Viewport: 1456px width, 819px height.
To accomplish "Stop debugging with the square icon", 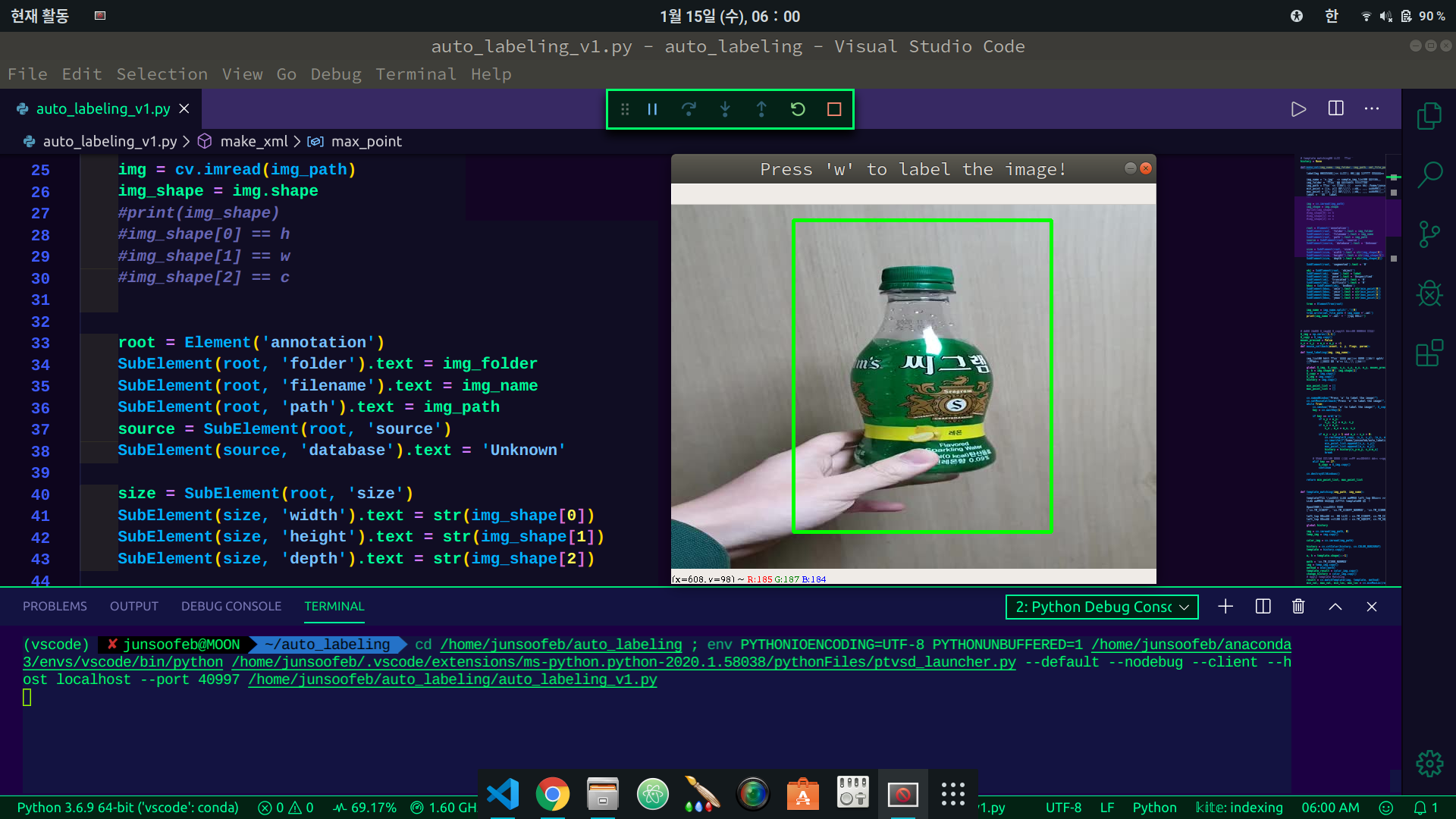I will click(x=834, y=109).
